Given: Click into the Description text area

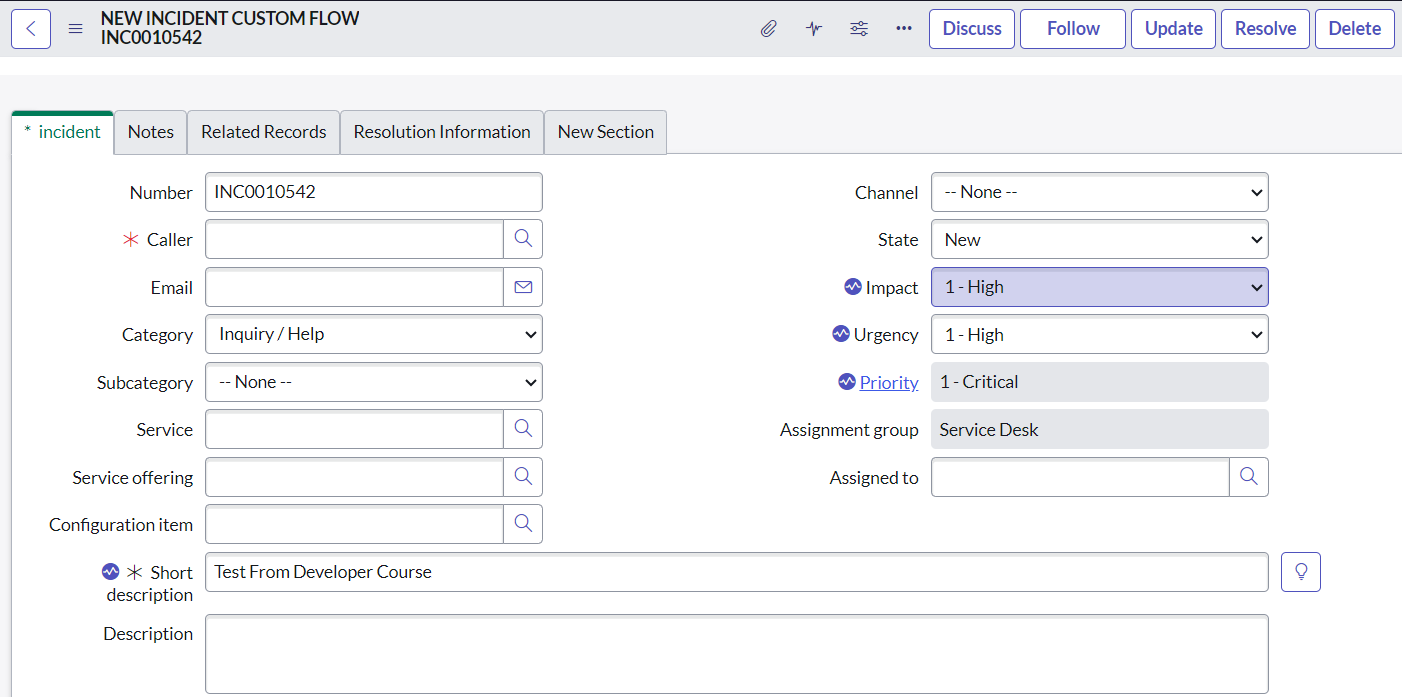Looking at the screenshot, I should coord(736,654).
